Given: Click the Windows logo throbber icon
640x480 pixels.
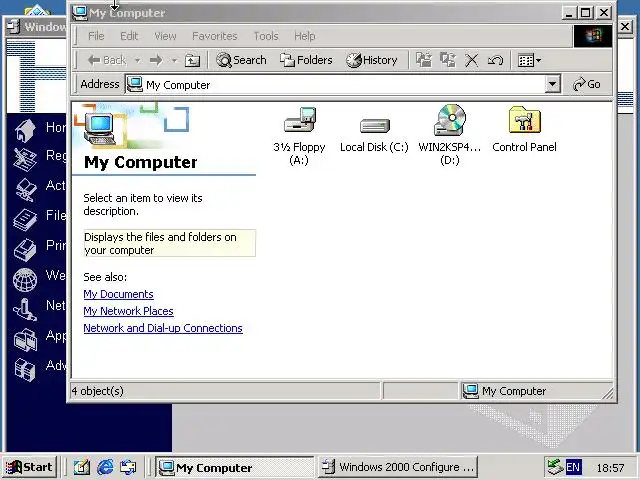Looking at the screenshot, I should (593, 36).
